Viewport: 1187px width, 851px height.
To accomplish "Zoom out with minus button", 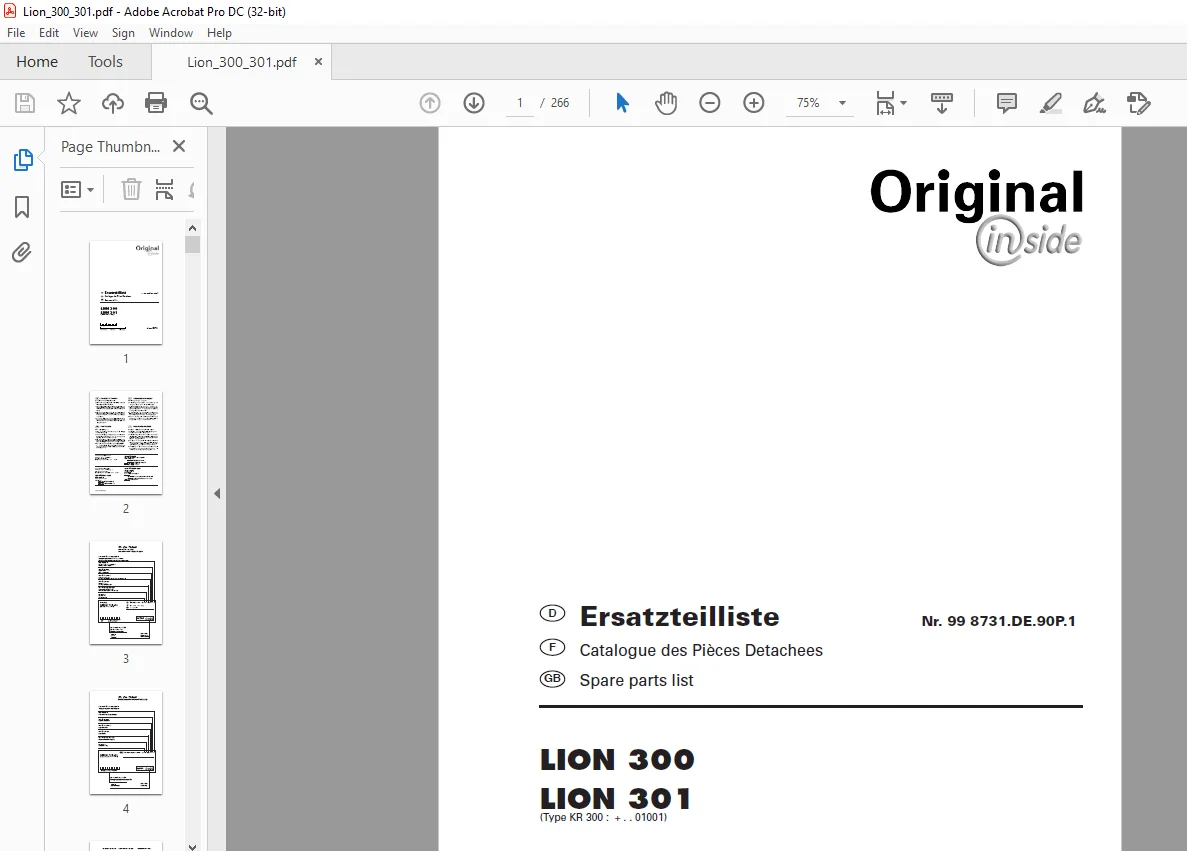I will (x=709, y=103).
